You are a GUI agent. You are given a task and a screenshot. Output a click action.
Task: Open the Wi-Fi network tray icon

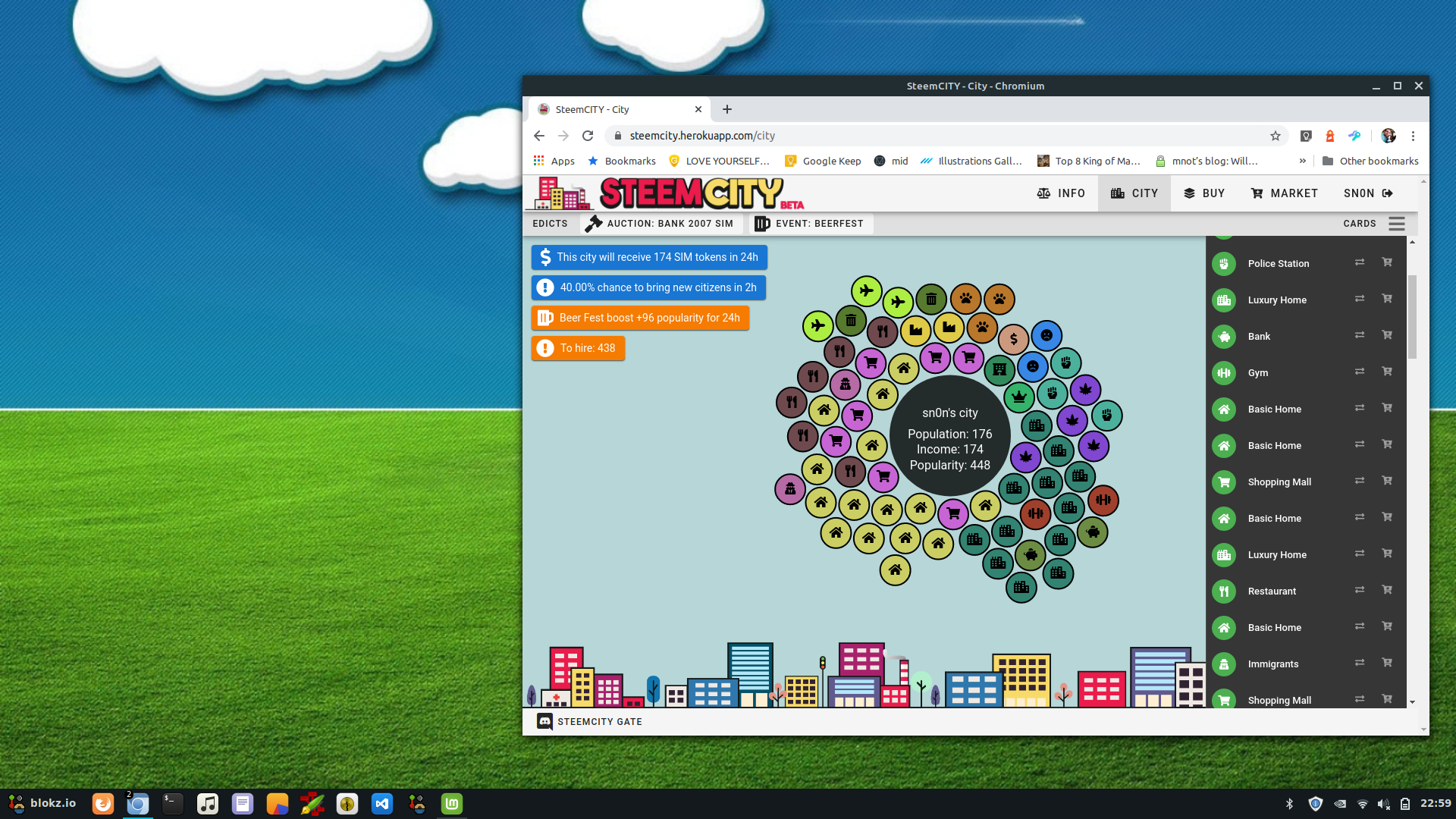pyautogui.click(x=1362, y=804)
